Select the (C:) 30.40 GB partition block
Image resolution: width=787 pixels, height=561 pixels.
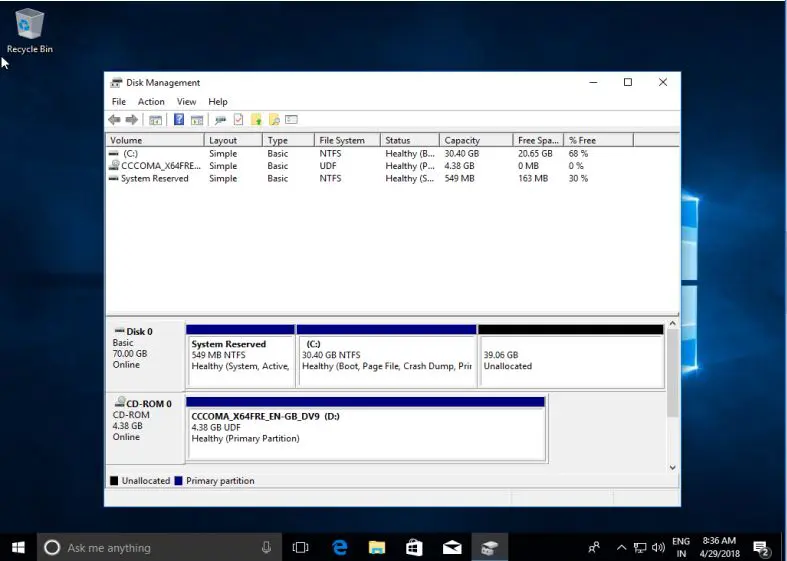tap(386, 360)
